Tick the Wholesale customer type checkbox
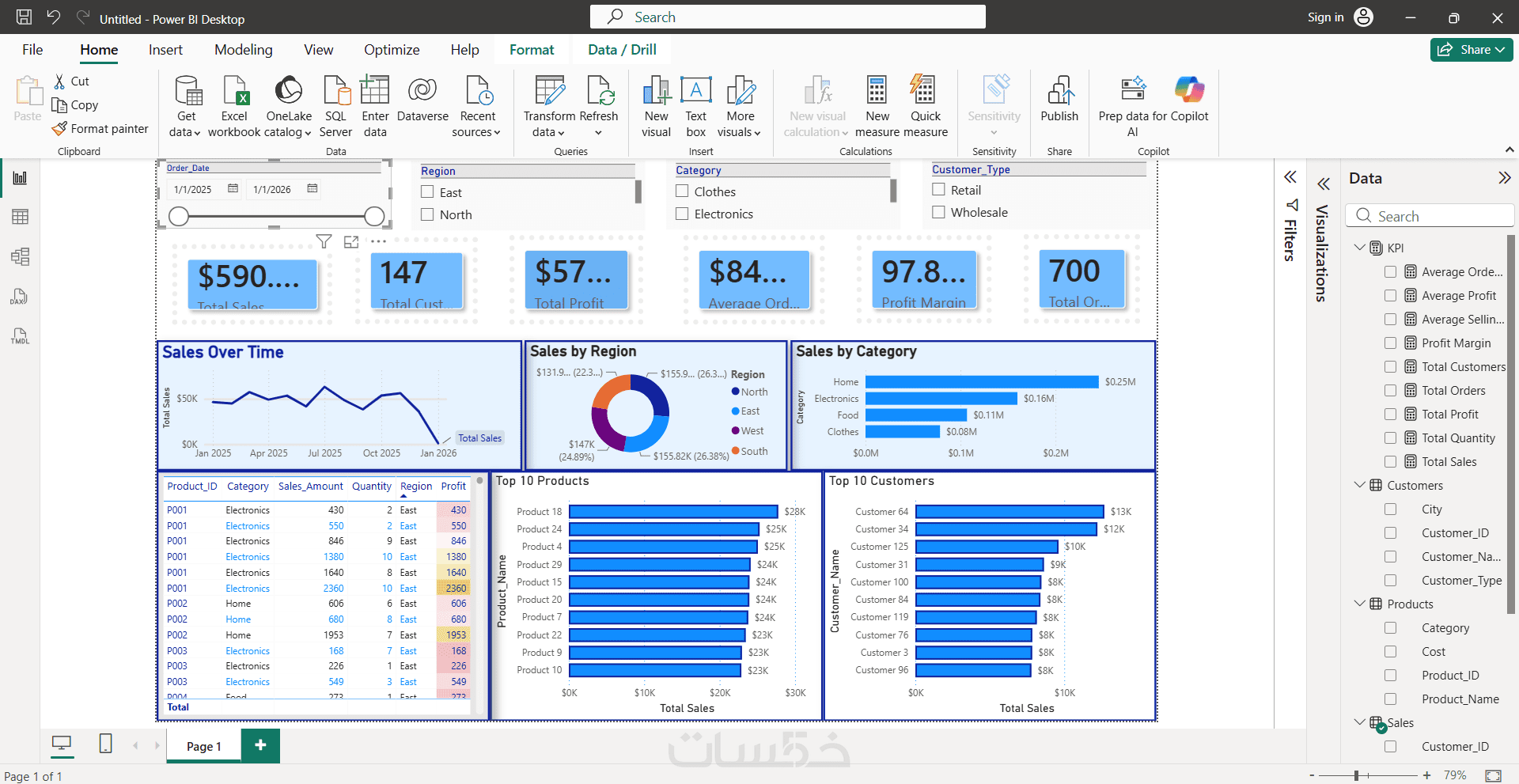Screen dimensions: 1519x784 pos(938,212)
